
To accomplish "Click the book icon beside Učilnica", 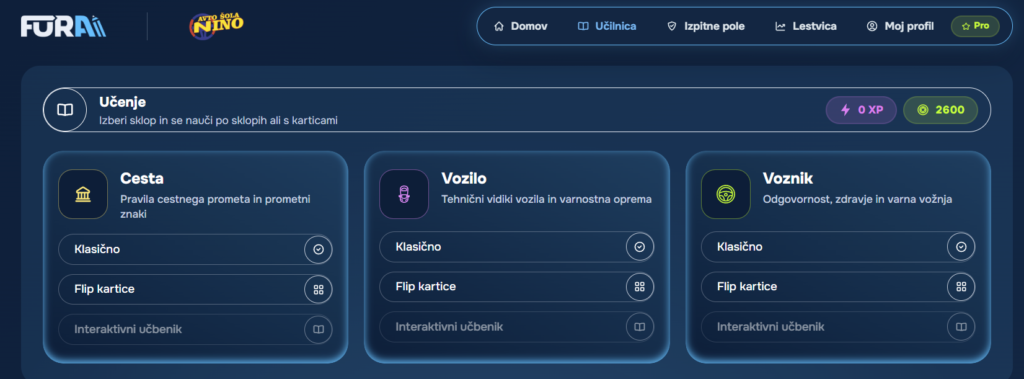I will pos(583,26).
